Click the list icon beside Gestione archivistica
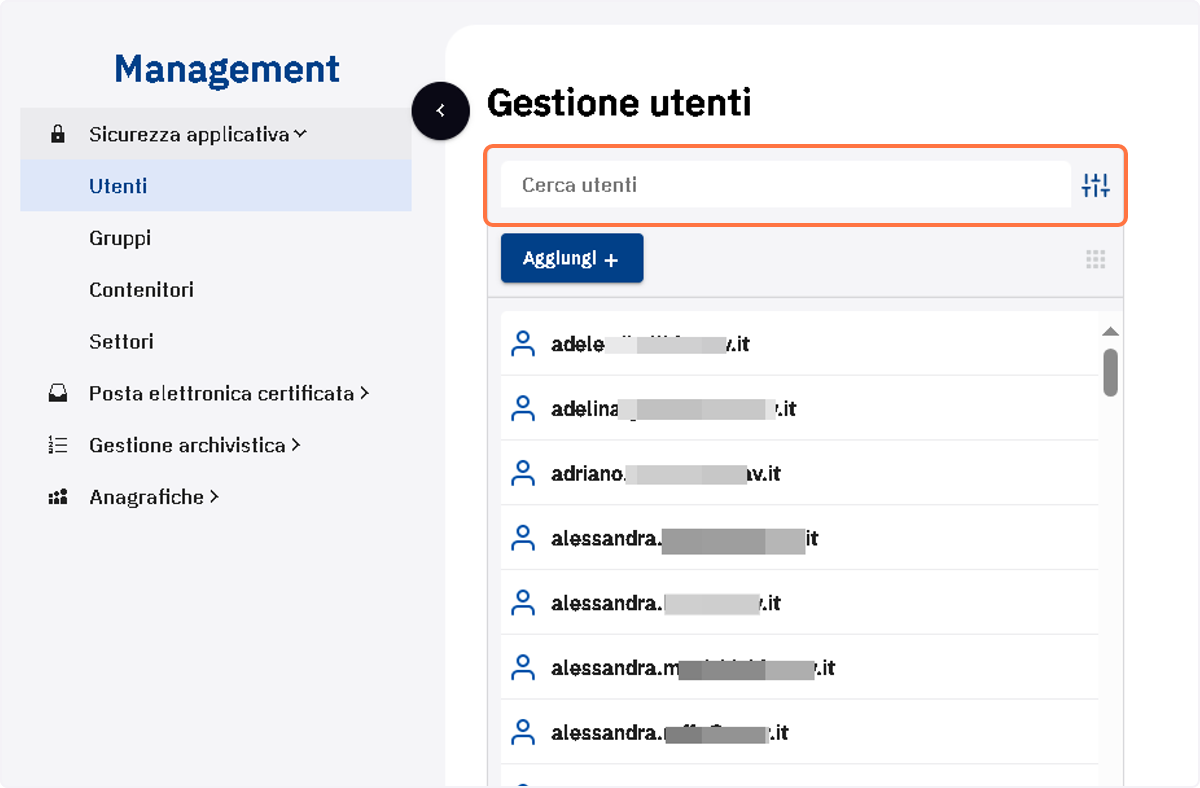 click(58, 446)
